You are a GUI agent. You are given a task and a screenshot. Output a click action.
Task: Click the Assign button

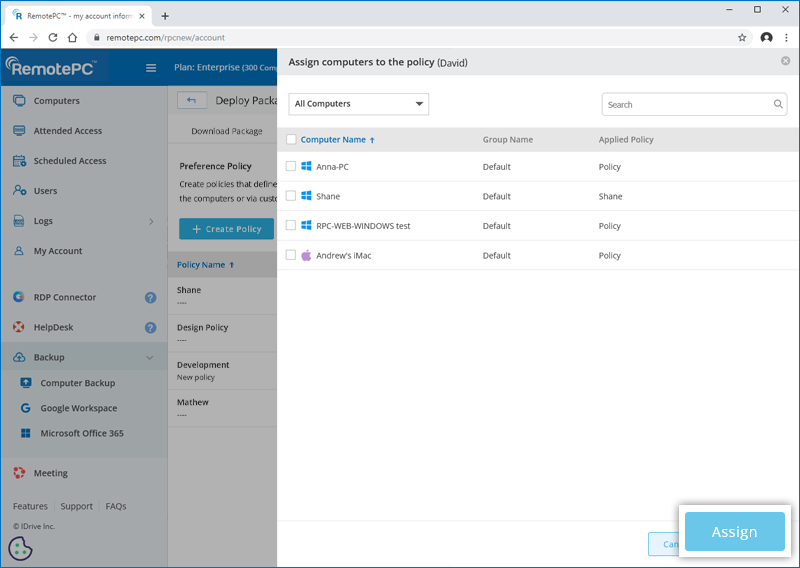pyautogui.click(x=734, y=532)
